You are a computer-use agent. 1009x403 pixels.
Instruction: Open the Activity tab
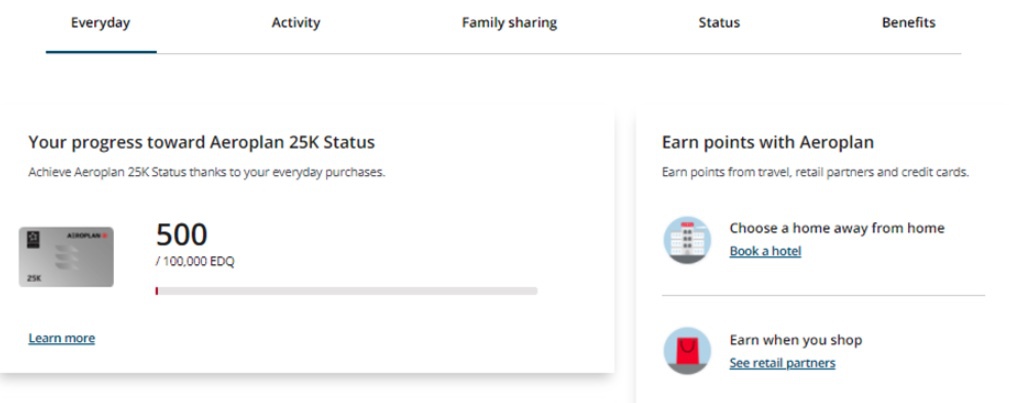[296, 23]
